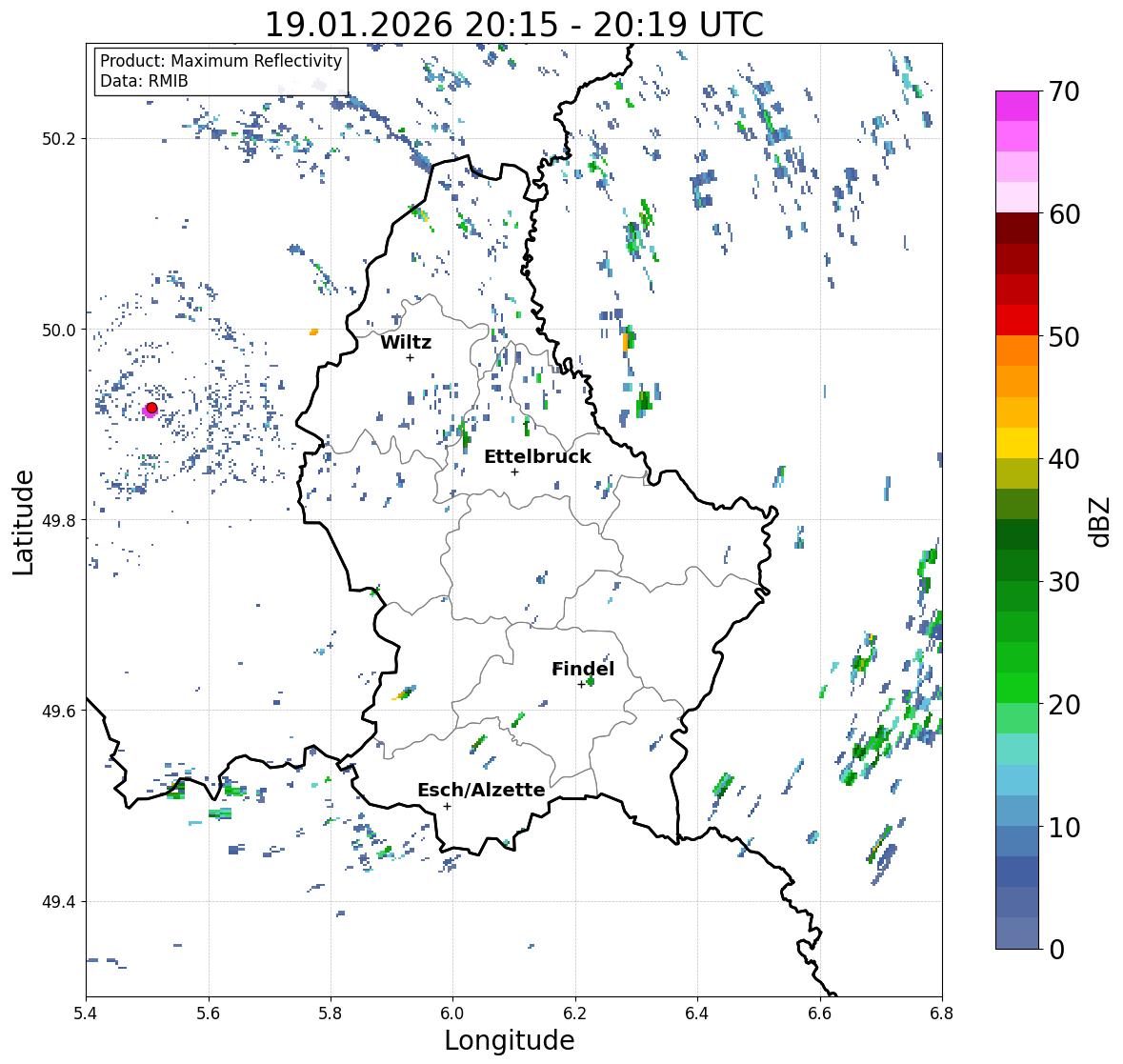This screenshot has width=1123, height=1064.
Task: Click the top magenta colorbar swatch
Action: [x=1017, y=106]
